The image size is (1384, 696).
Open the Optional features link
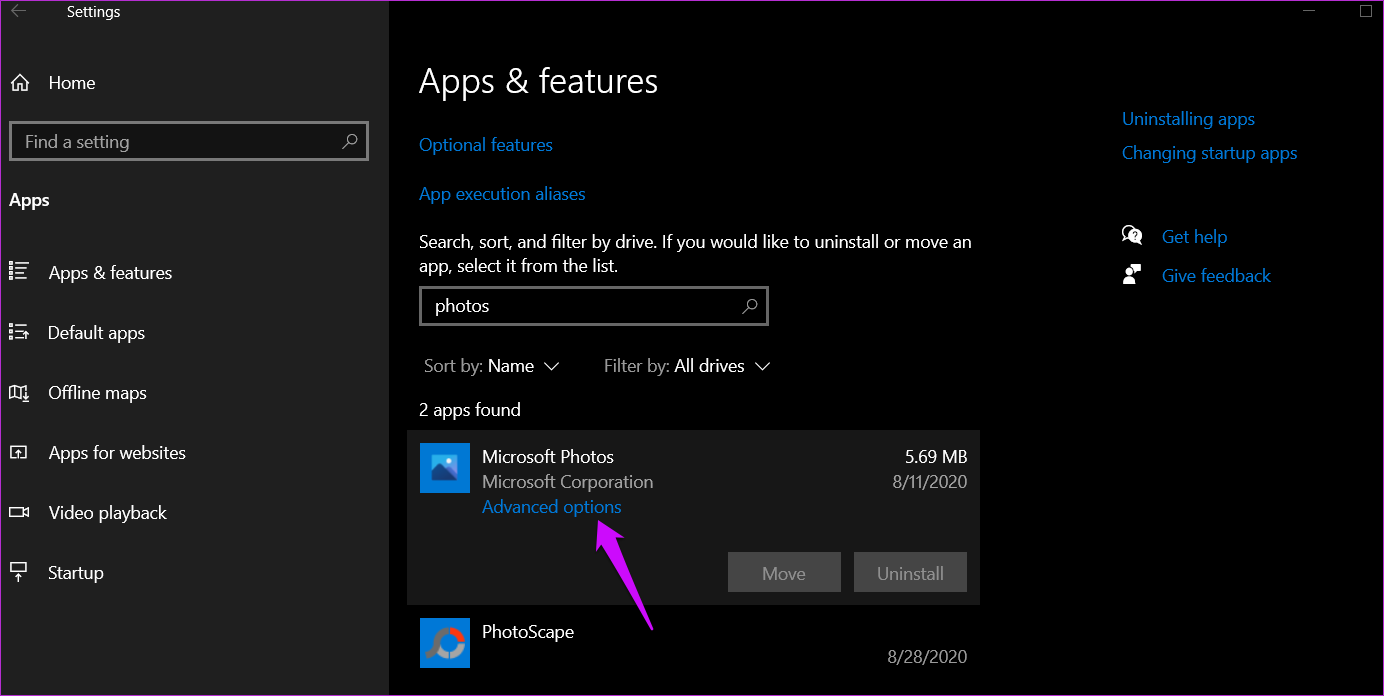tap(486, 145)
